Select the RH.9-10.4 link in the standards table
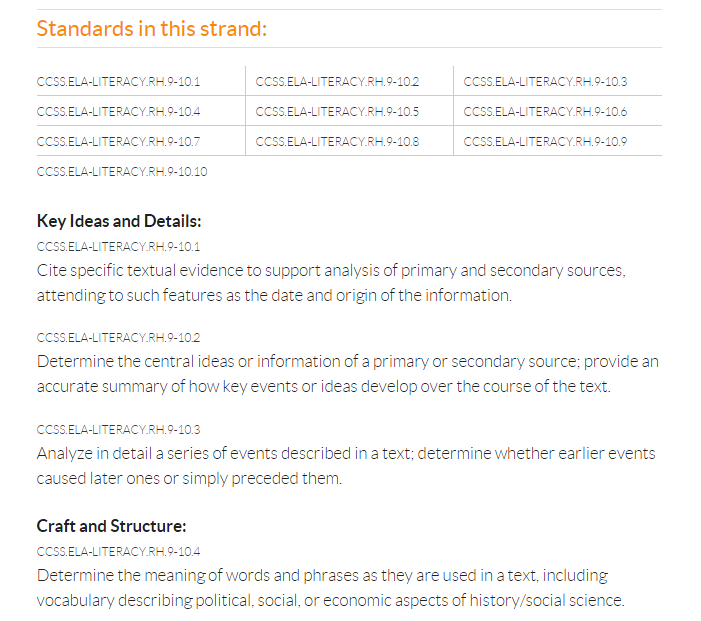Viewport: 701px width, 621px height. [x=119, y=111]
